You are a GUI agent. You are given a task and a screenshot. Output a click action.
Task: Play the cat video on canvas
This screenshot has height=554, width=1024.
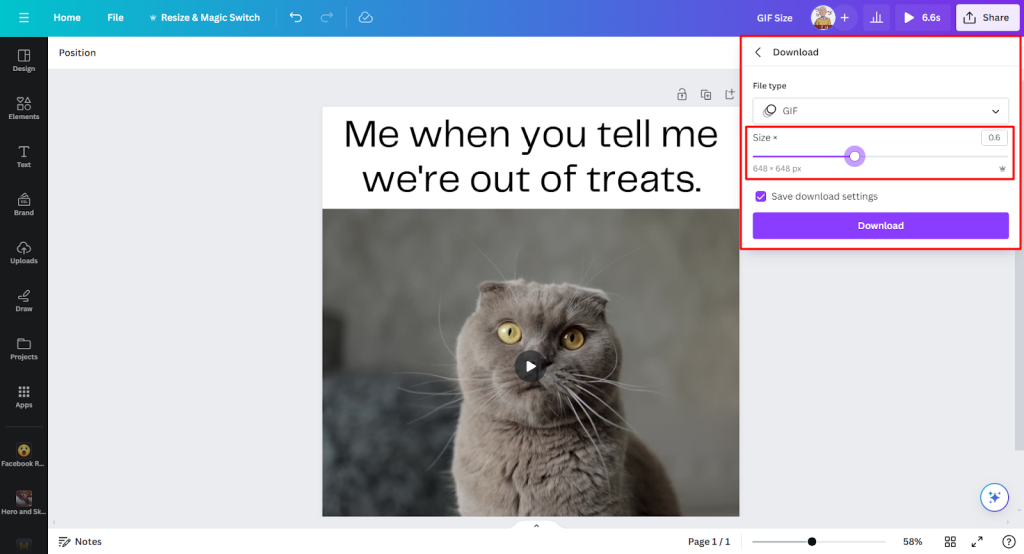pyautogui.click(x=530, y=367)
